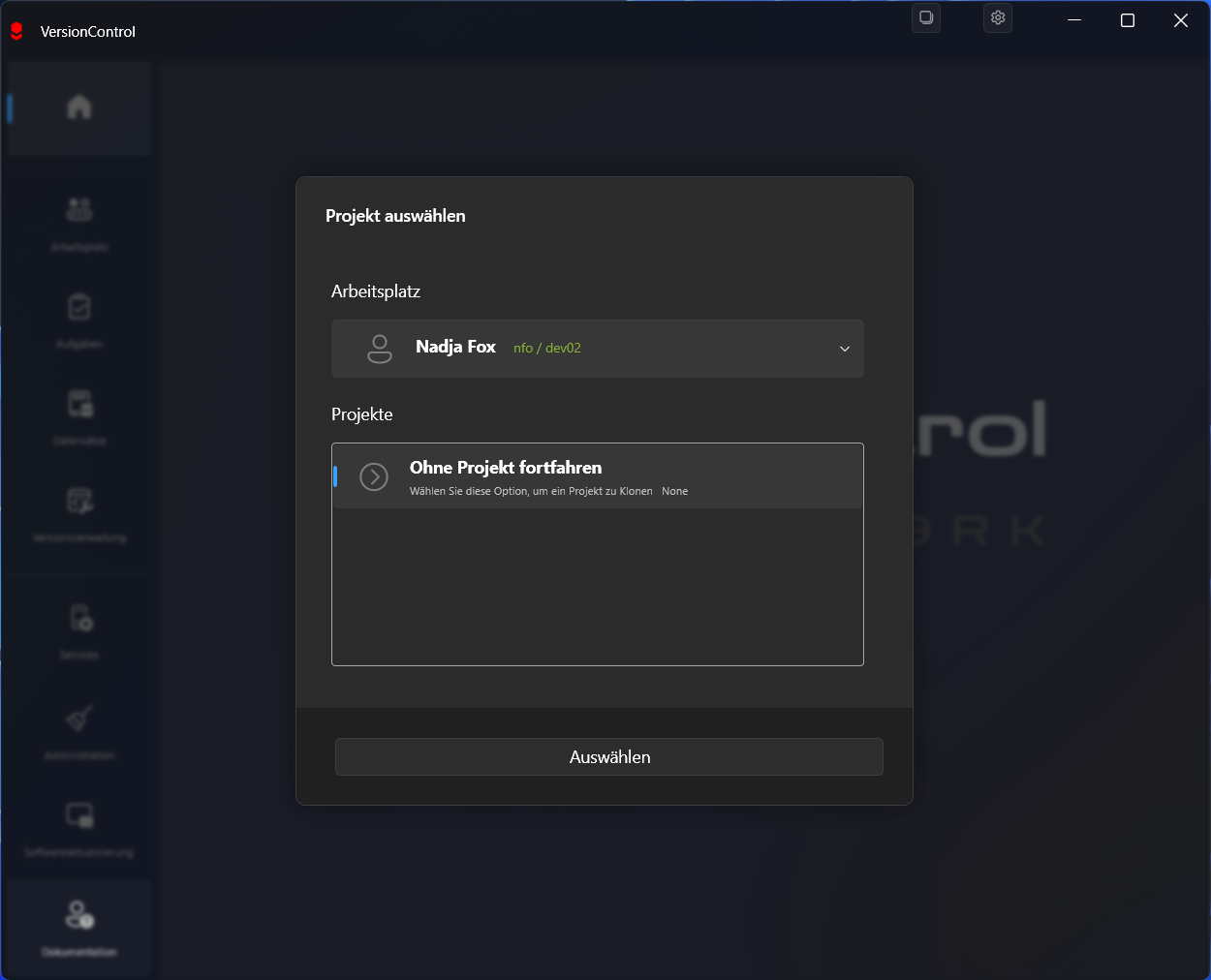Click the user avatar icon beside Nadja Fox
This screenshot has height=980, width=1211.
point(380,349)
